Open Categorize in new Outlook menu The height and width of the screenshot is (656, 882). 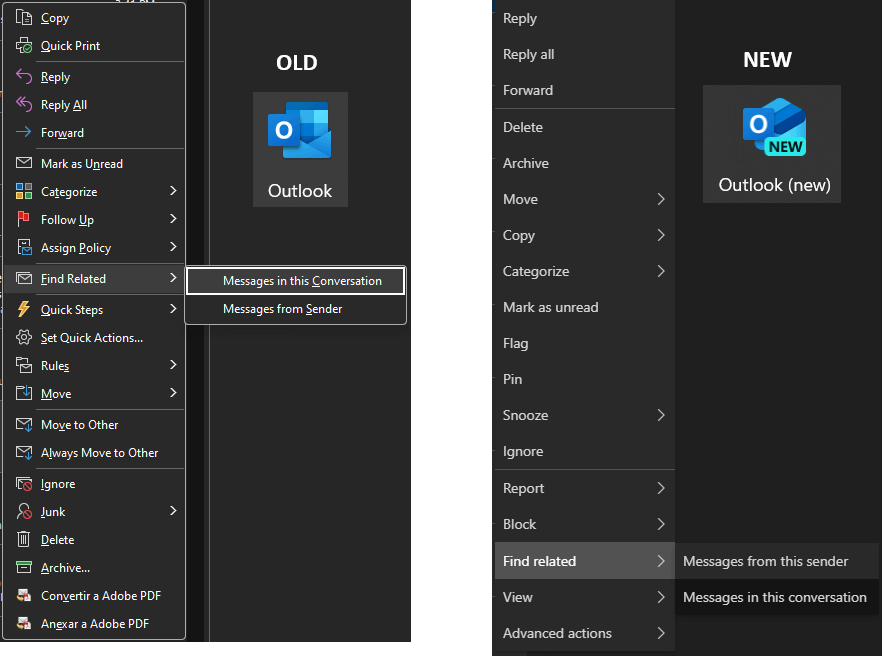click(x=584, y=271)
